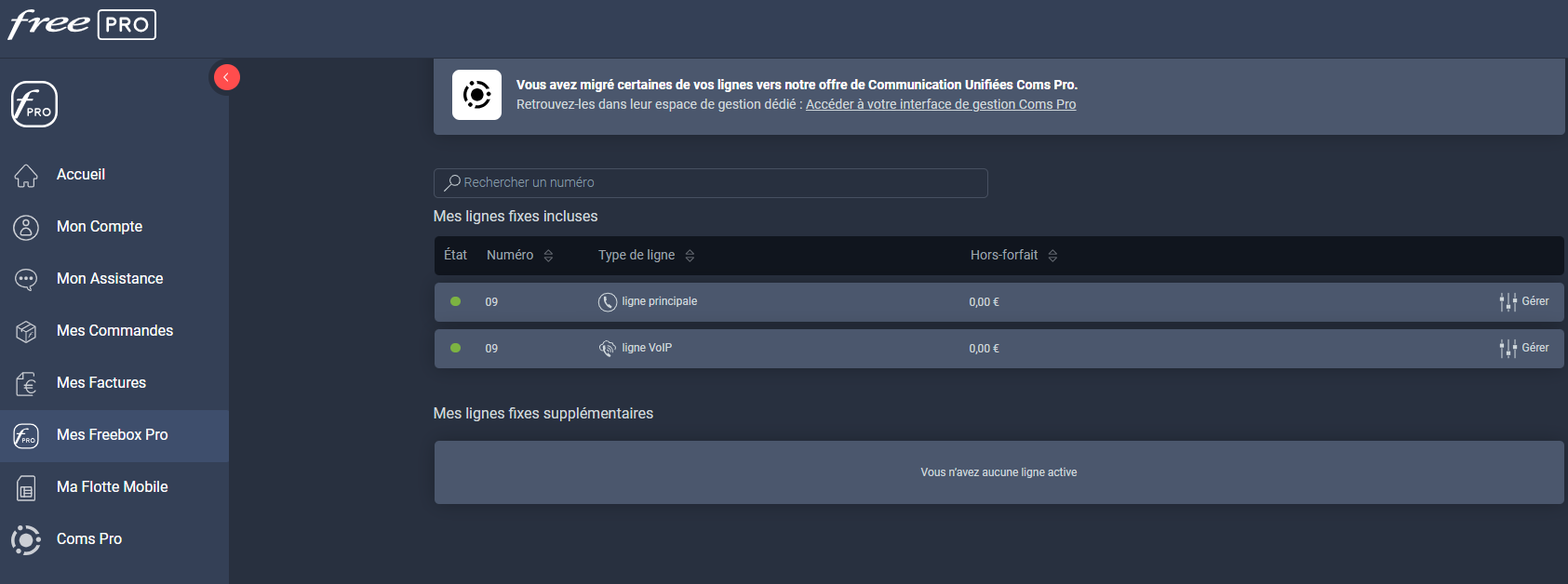Open Ma Flotte Mobile menu item
Viewport: 1568px width, 584px height.
[114, 487]
